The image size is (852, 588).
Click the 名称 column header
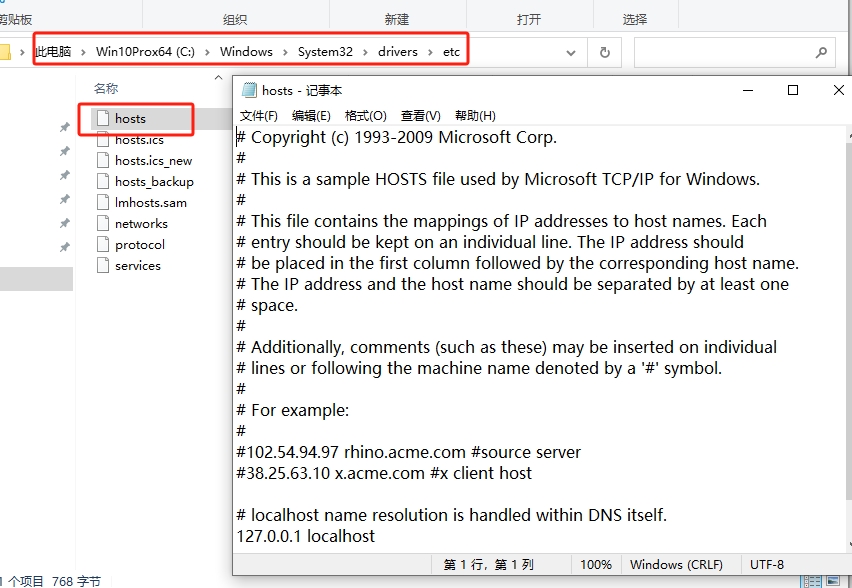(106, 89)
